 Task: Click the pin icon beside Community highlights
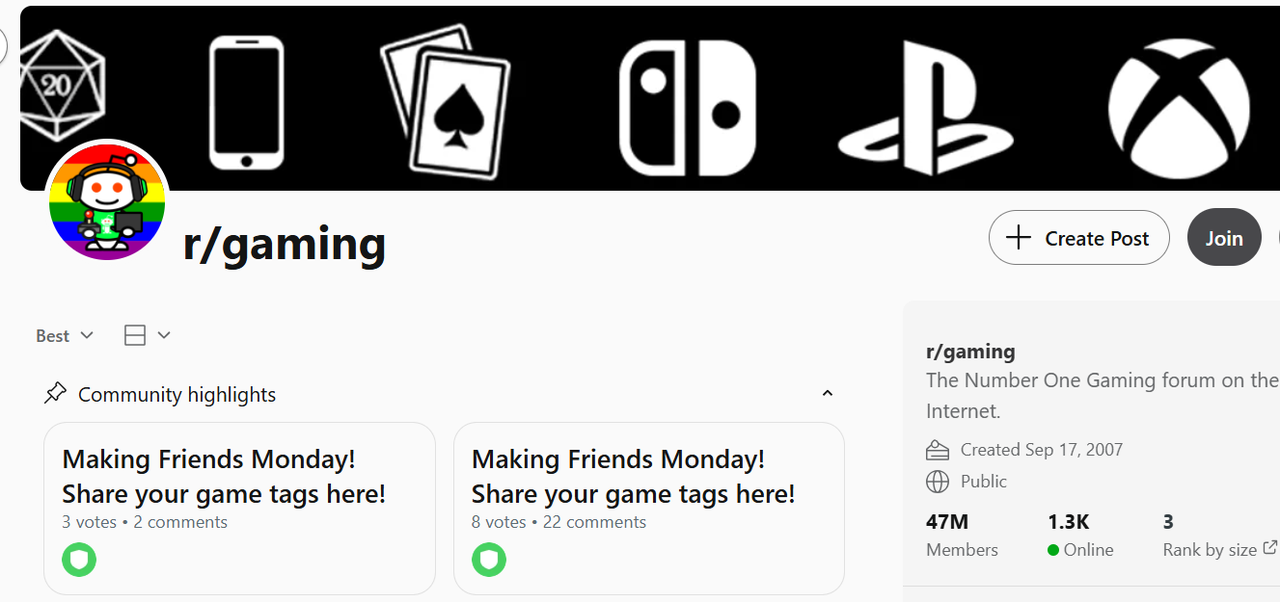click(55, 394)
